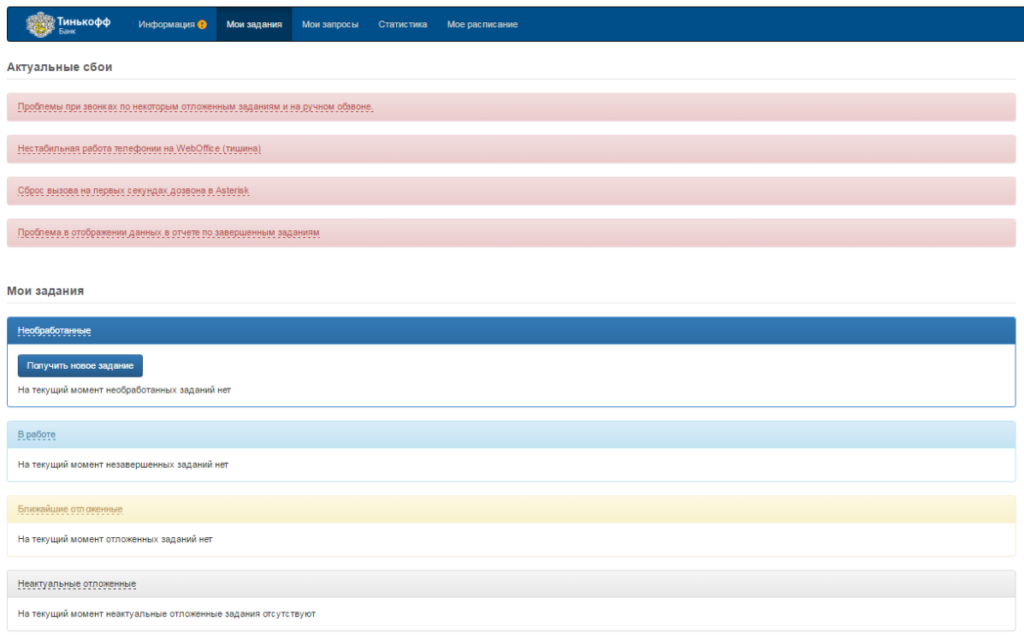This screenshot has height=639, width=1024.
Task: Open the Asterisk call drop alert link
Action: [x=133, y=190]
